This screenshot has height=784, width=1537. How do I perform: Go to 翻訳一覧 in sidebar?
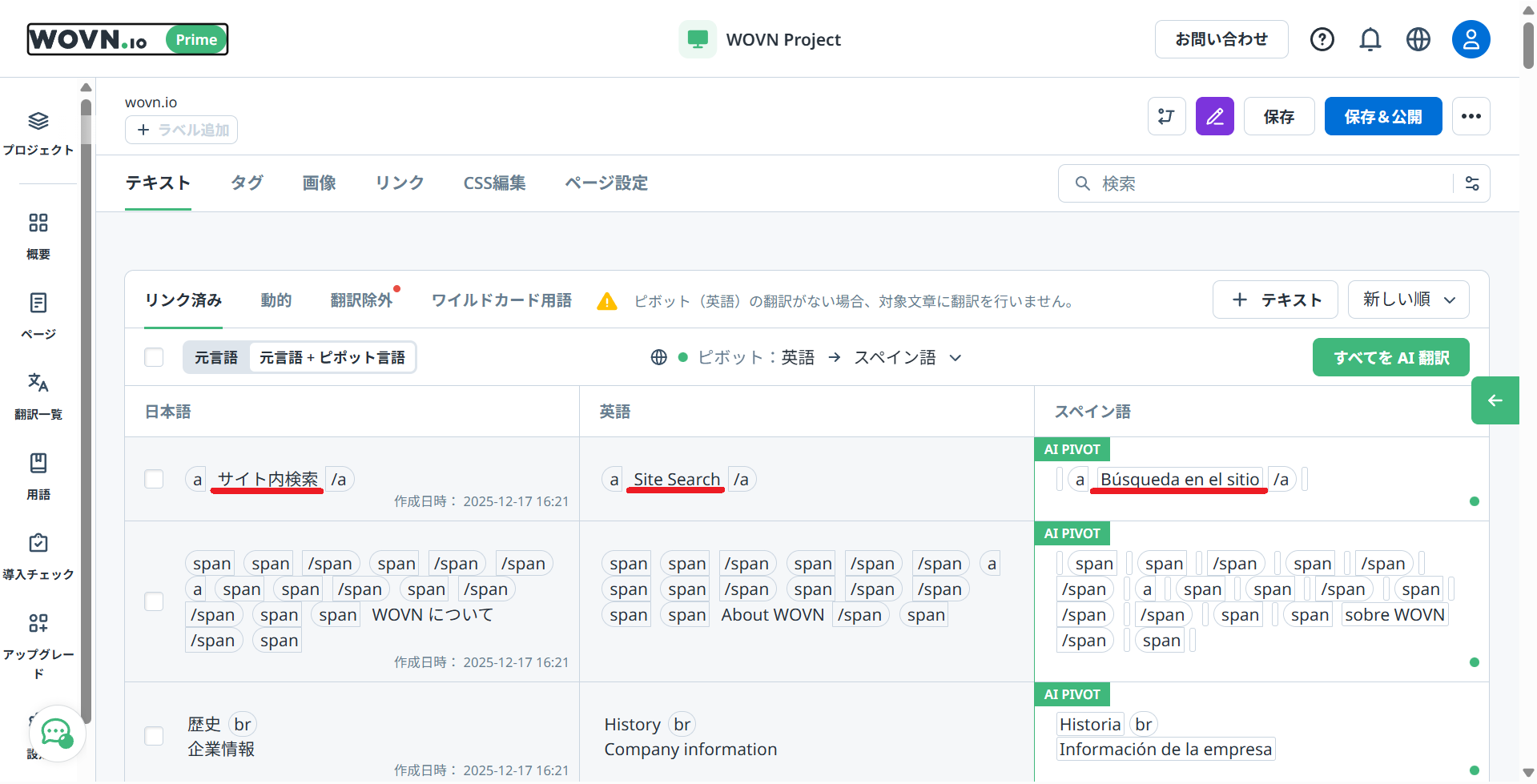click(x=38, y=396)
